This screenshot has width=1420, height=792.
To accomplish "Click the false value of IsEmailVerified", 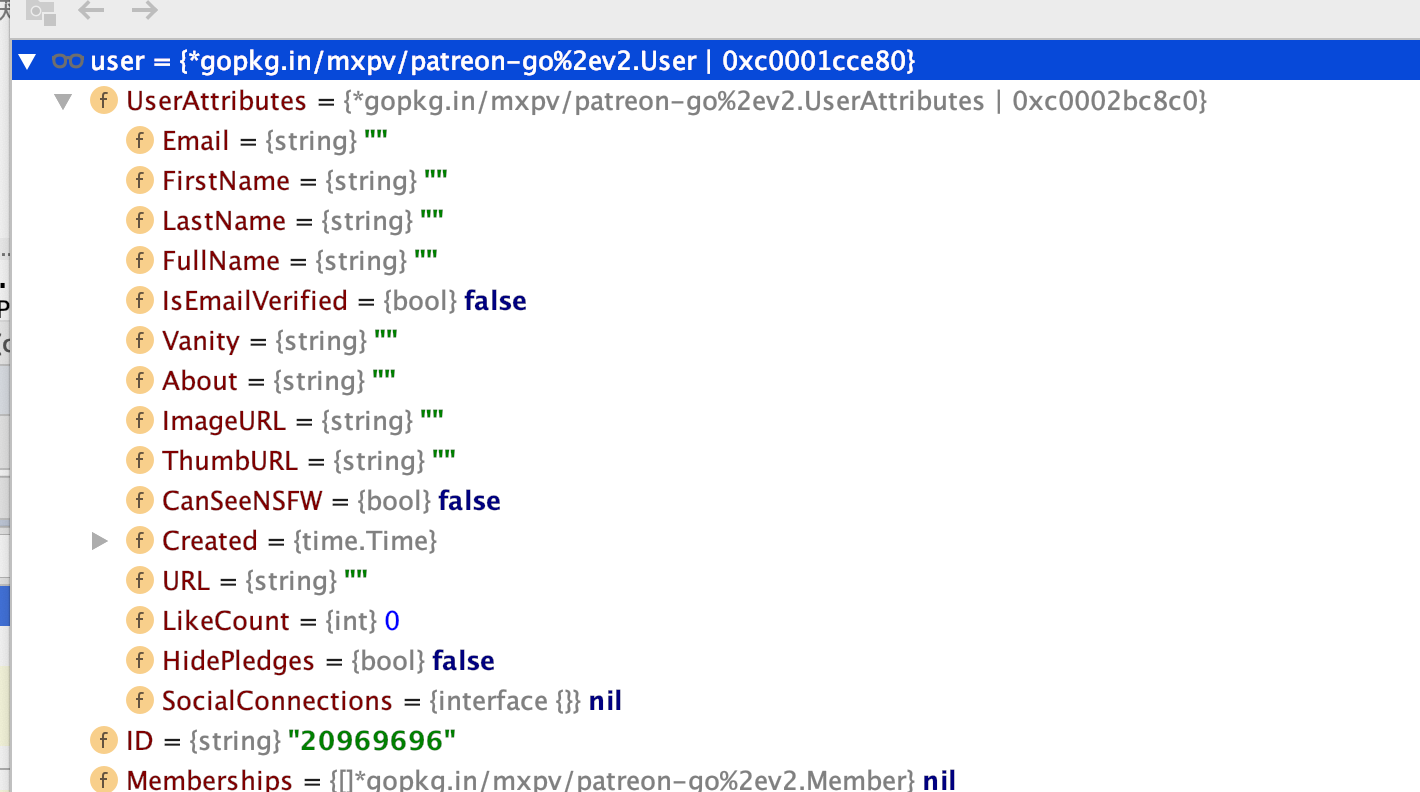I will (x=495, y=301).
